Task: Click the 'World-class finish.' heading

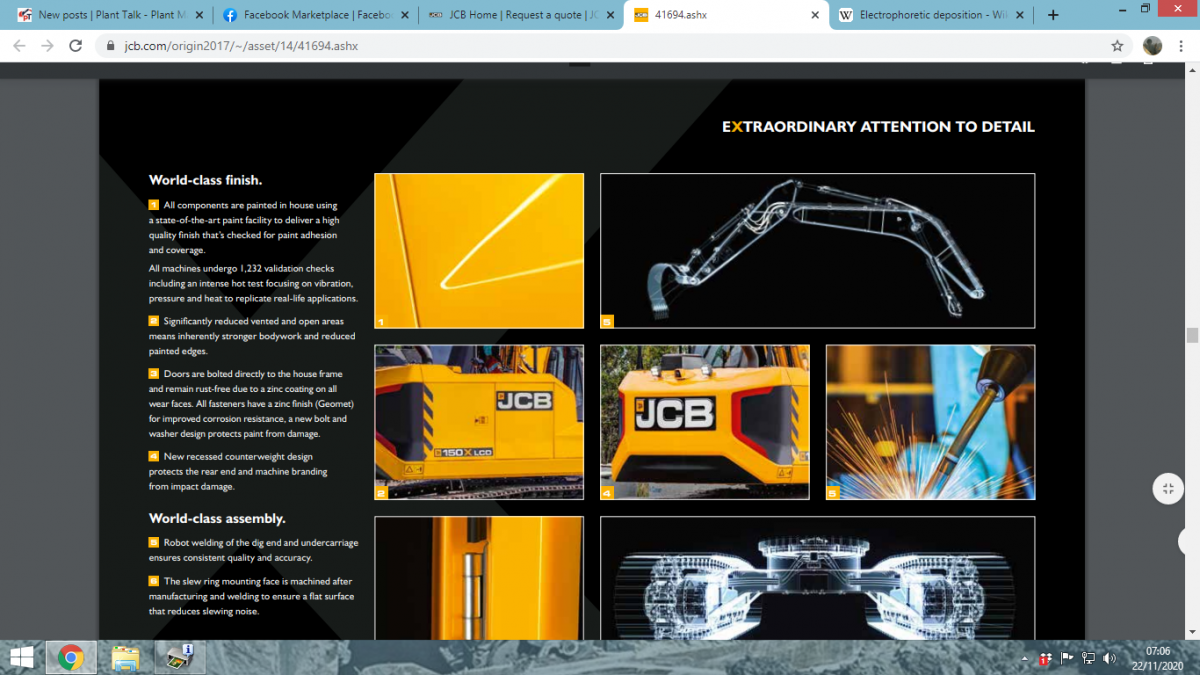Action: pos(205,180)
